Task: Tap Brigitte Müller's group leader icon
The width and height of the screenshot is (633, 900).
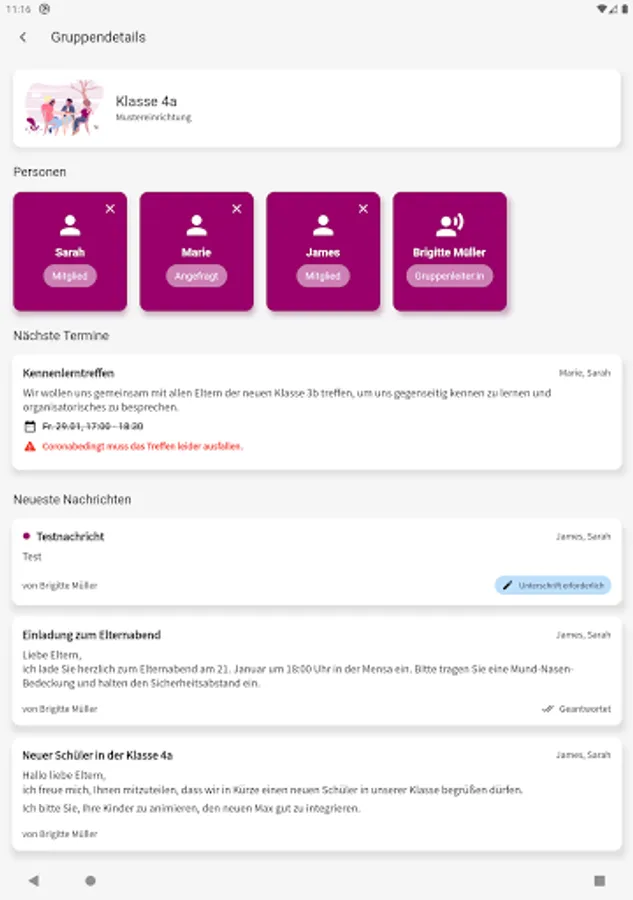Action: [450, 225]
